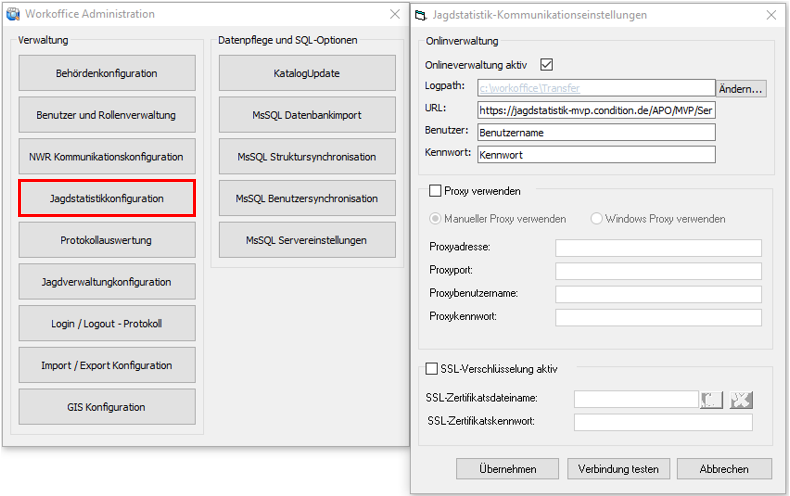This screenshot has width=790, height=496.
Task: Cancel the dialog with Abbrechen
Action: tap(724, 469)
